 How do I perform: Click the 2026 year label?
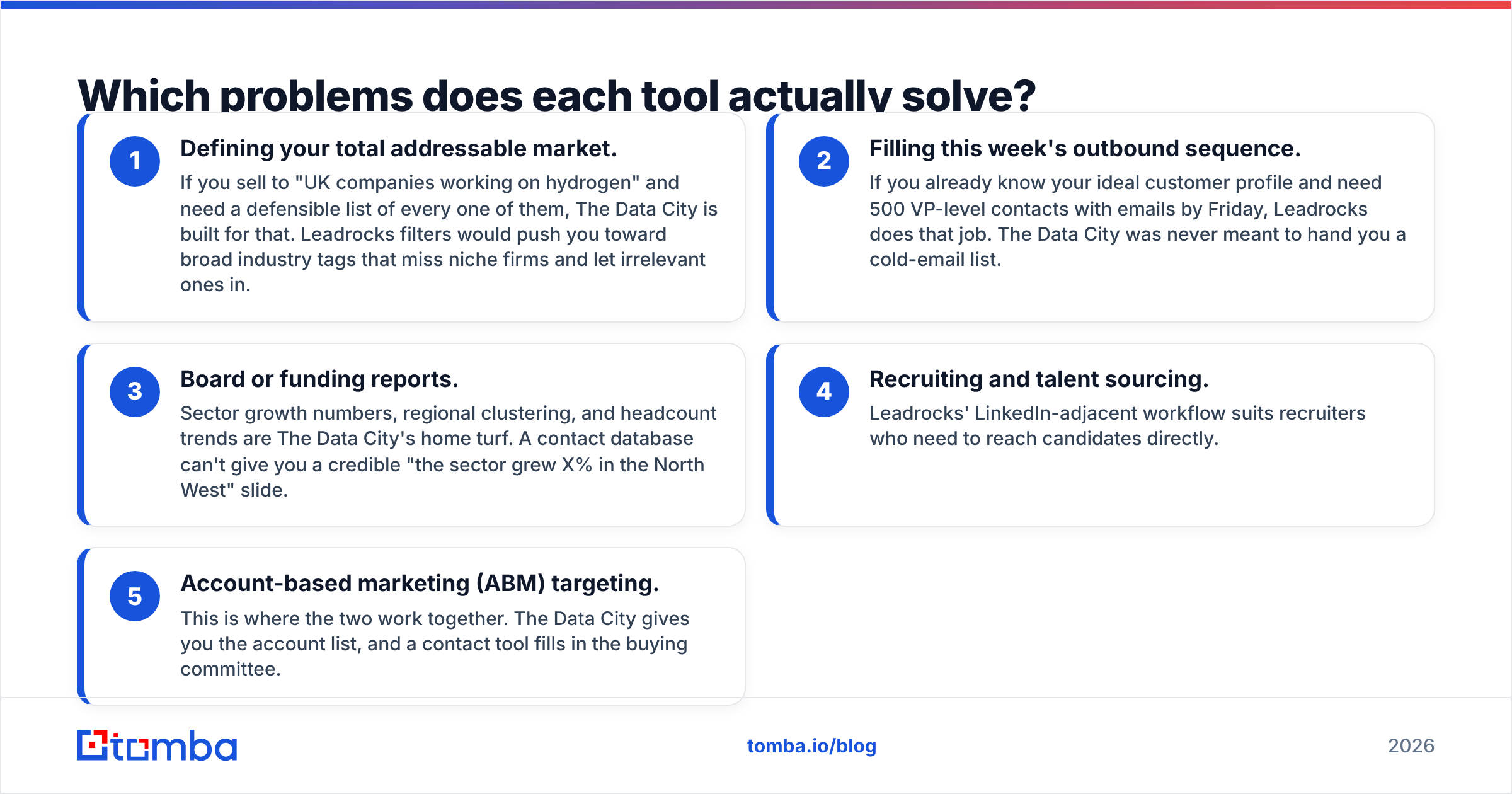click(1411, 746)
